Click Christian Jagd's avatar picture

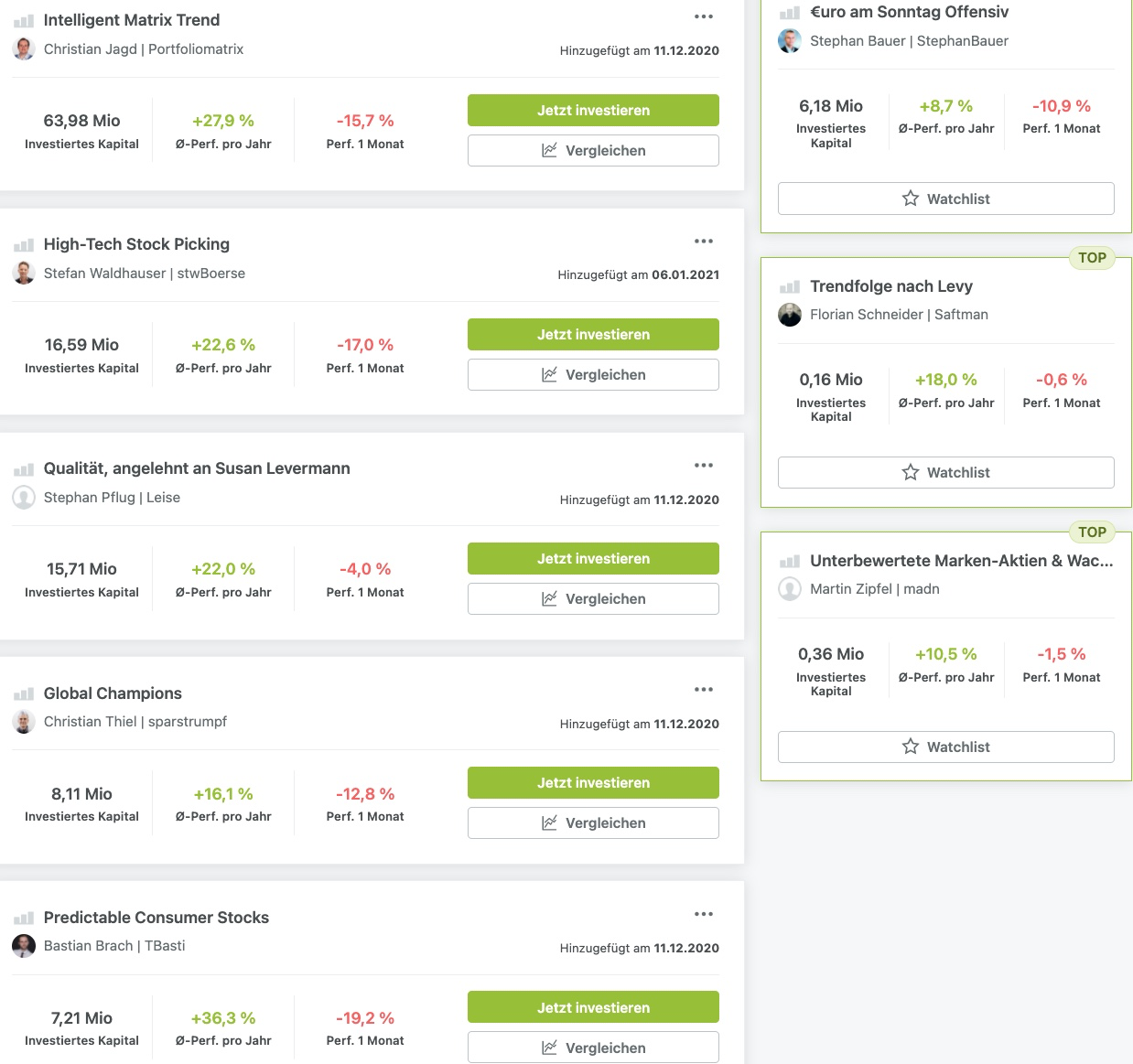coord(24,49)
